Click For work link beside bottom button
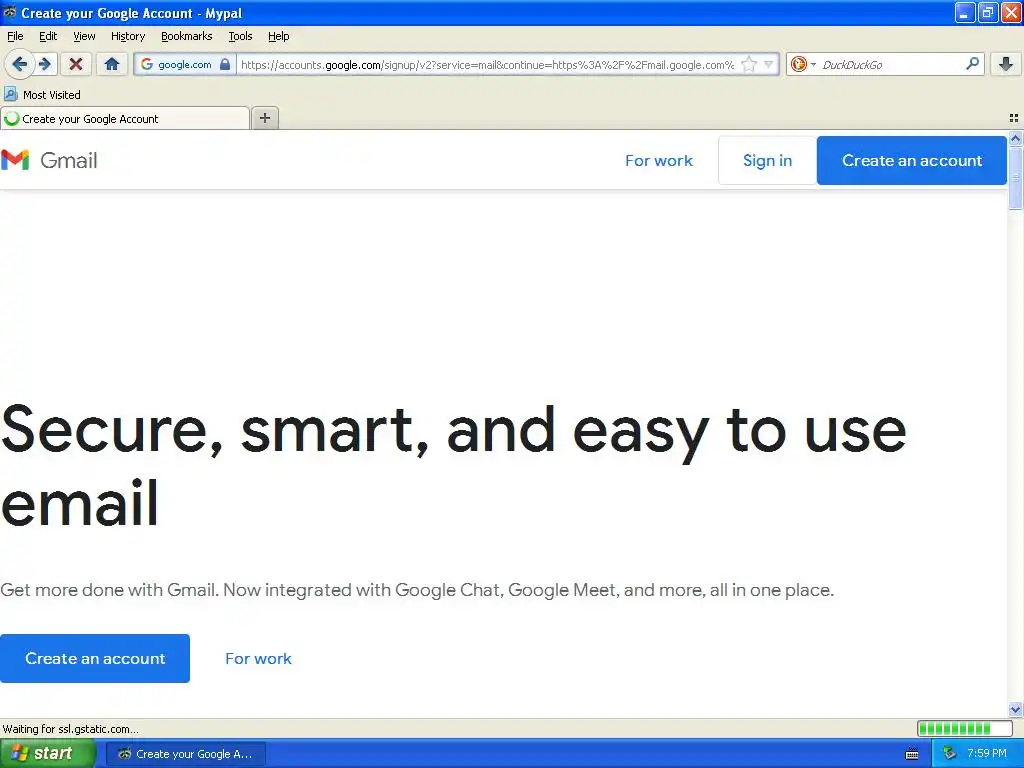 point(259,658)
